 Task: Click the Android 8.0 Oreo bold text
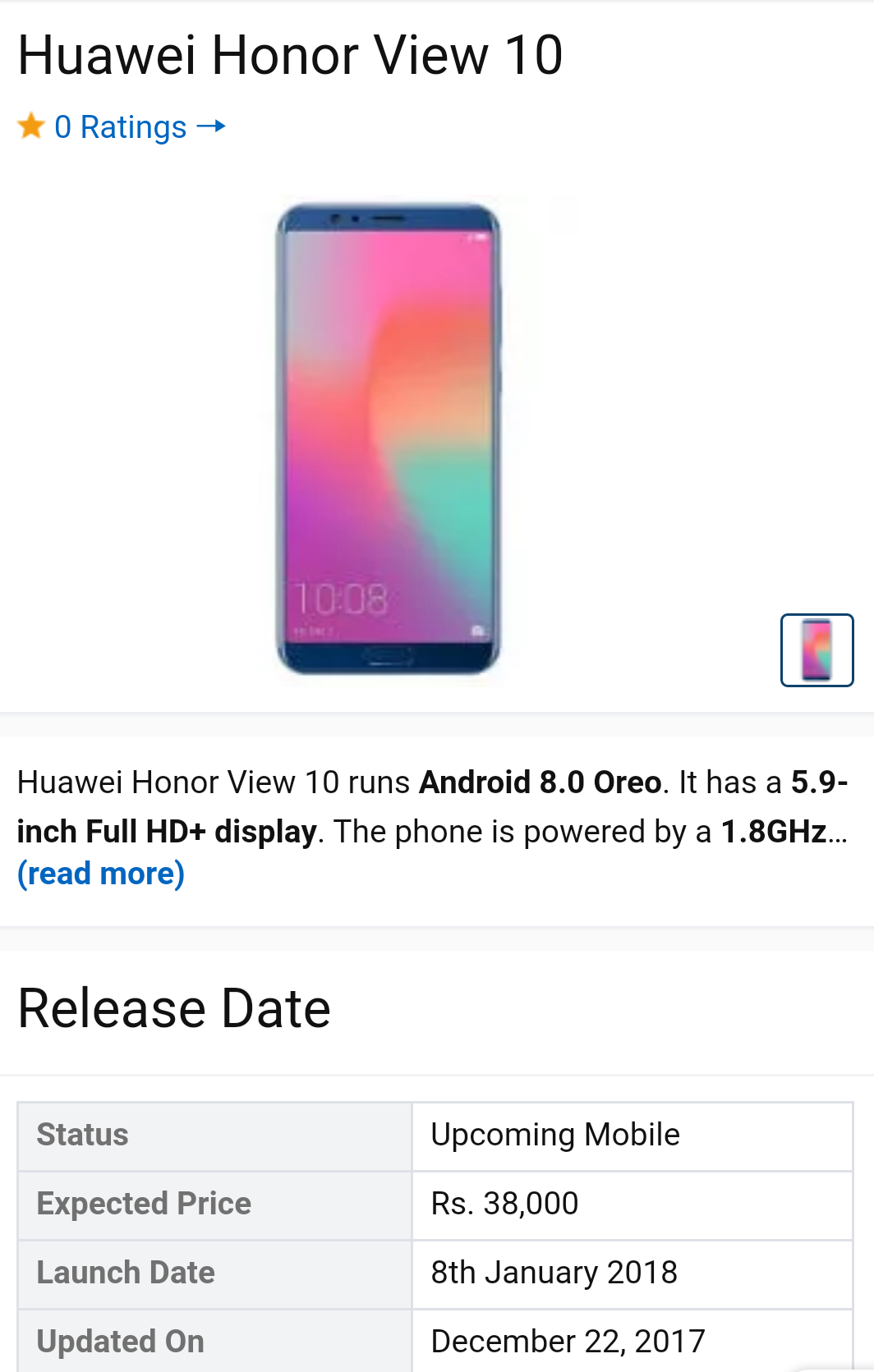tap(540, 782)
